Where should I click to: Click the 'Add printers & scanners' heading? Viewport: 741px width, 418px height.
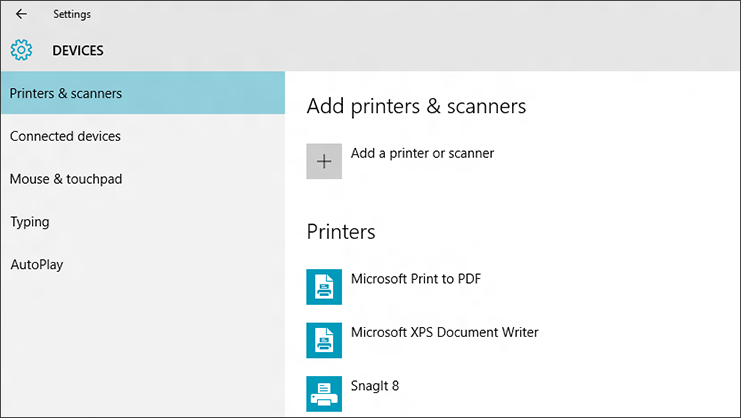416,105
